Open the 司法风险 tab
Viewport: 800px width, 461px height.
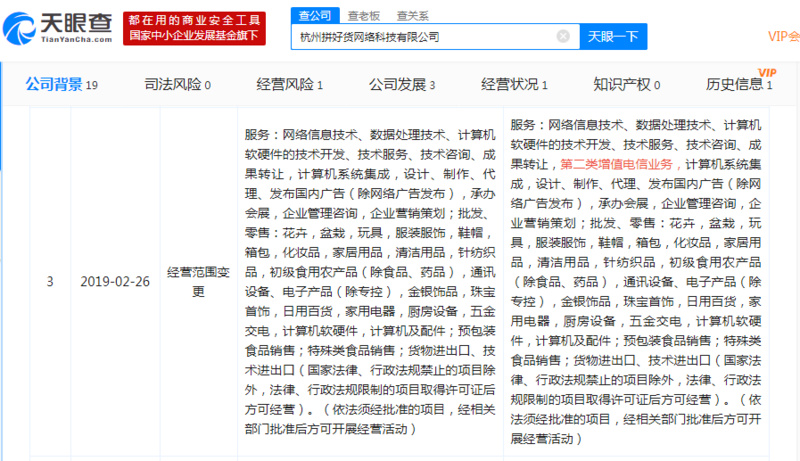click(x=177, y=85)
